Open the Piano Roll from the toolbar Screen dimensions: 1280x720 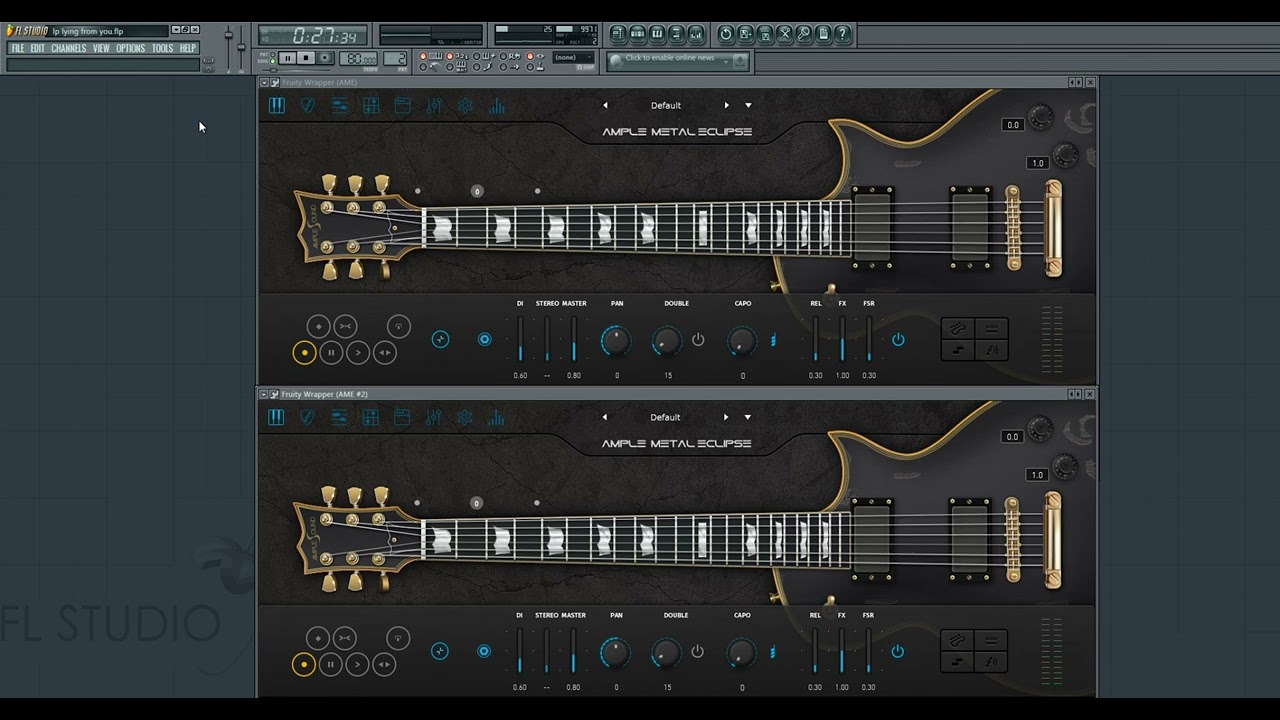point(657,34)
